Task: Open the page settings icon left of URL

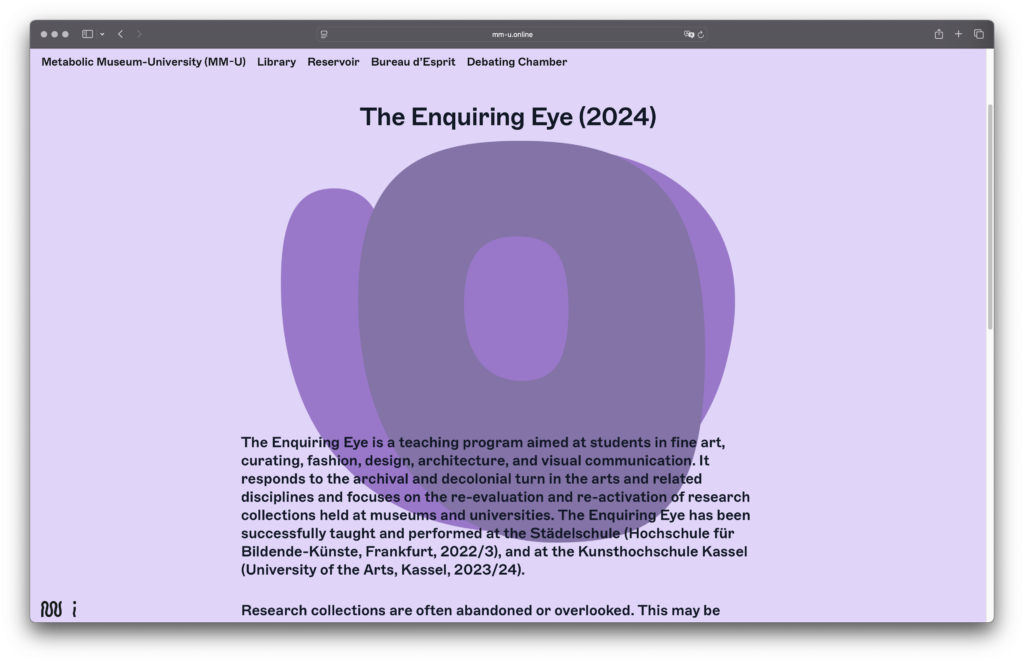Action: pos(324,34)
